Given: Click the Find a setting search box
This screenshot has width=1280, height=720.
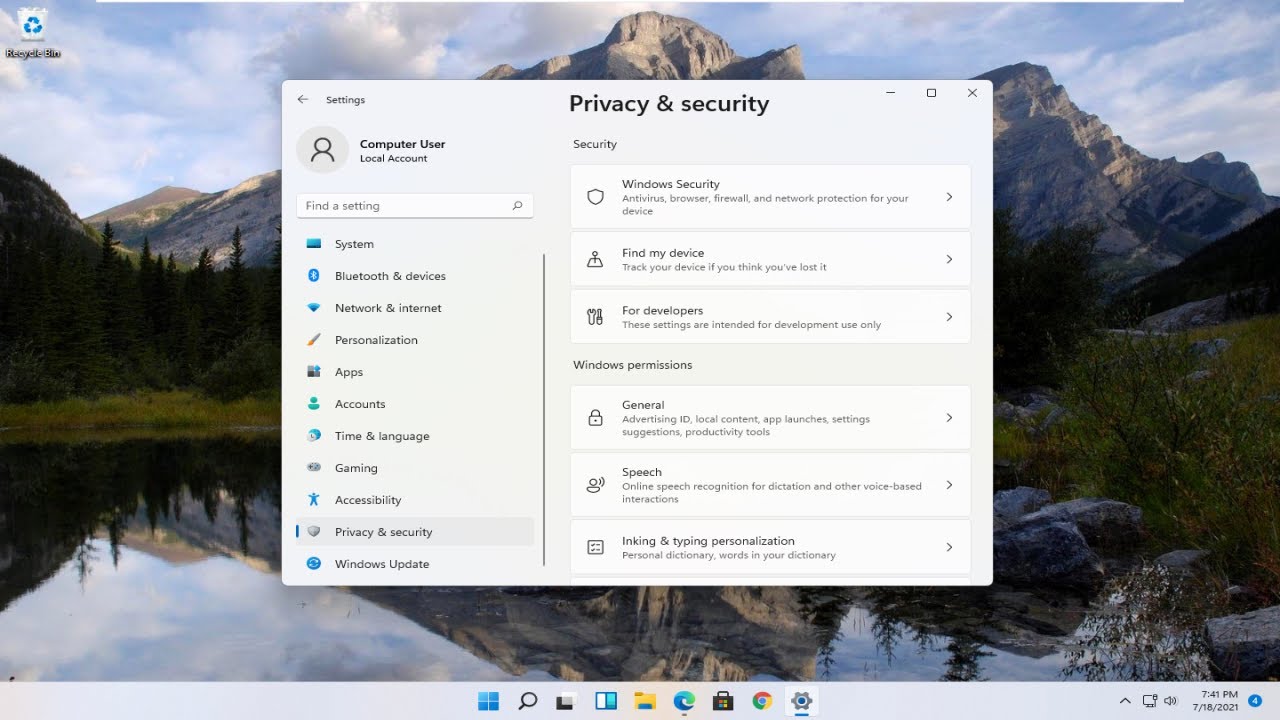Looking at the screenshot, I should click(415, 206).
